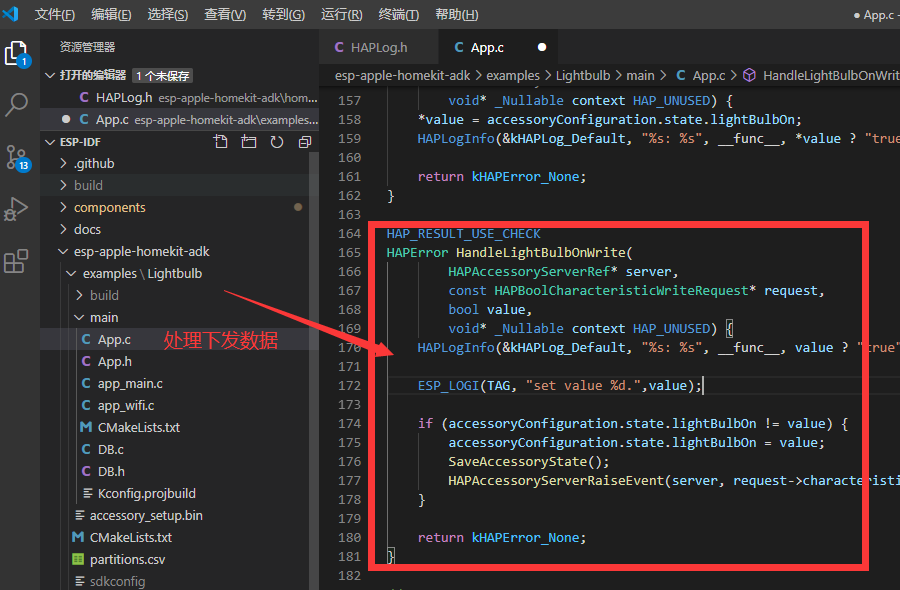The image size is (900, 590).
Task: Collapse the ESP-IDF section
Action: tap(50, 142)
